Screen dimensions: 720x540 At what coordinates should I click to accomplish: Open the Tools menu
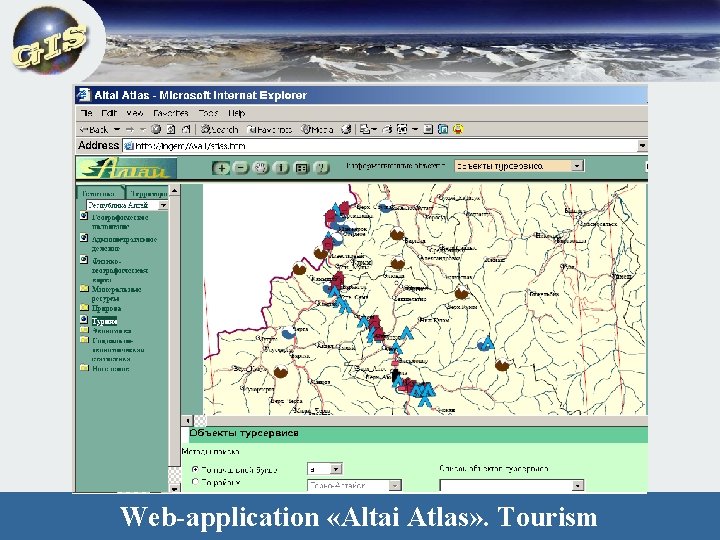click(208, 113)
